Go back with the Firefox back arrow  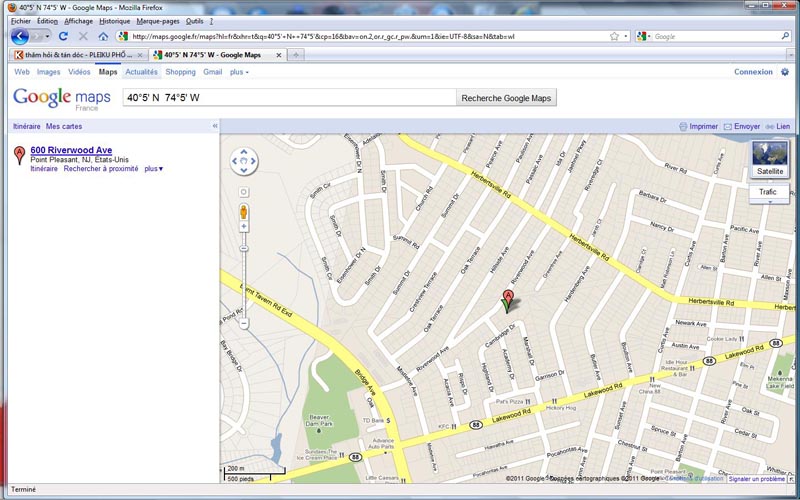[x=19, y=36]
